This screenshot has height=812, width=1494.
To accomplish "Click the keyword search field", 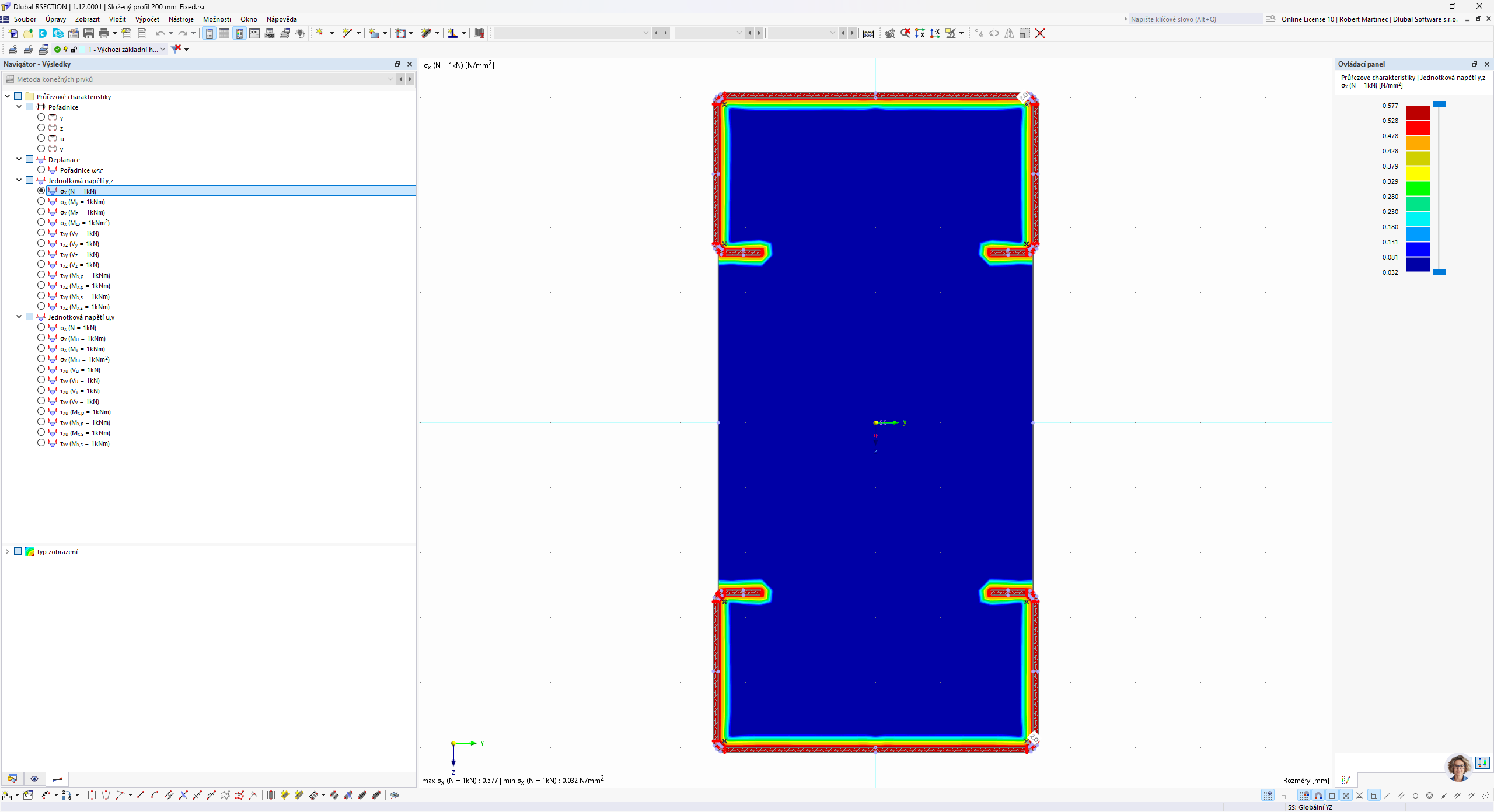I will [x=1195, y=19].
